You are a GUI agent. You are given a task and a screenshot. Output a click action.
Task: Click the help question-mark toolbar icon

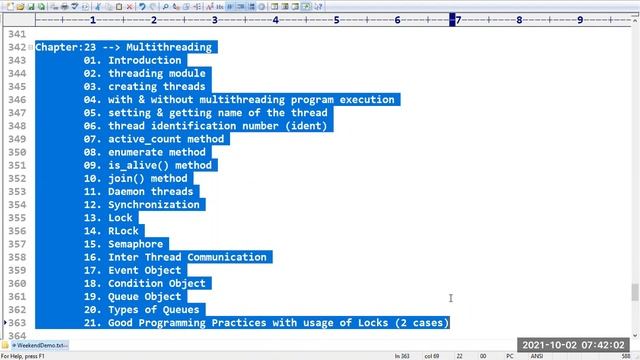tap(318, 7)
